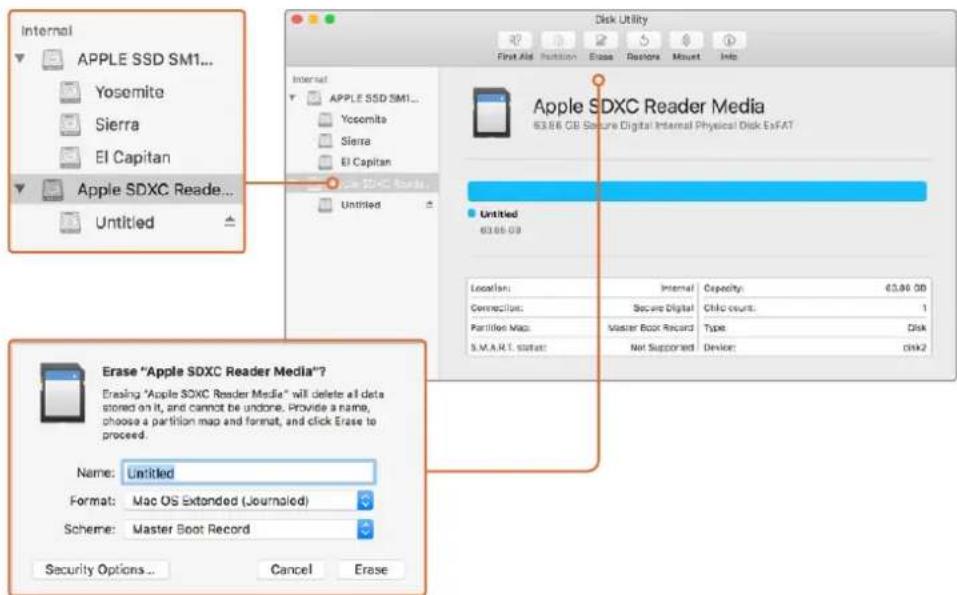Click the Yosemite volume icon in the enlarged sidebar callout
The height and width of the screenshot is (595, 957).
pos(70,92)
